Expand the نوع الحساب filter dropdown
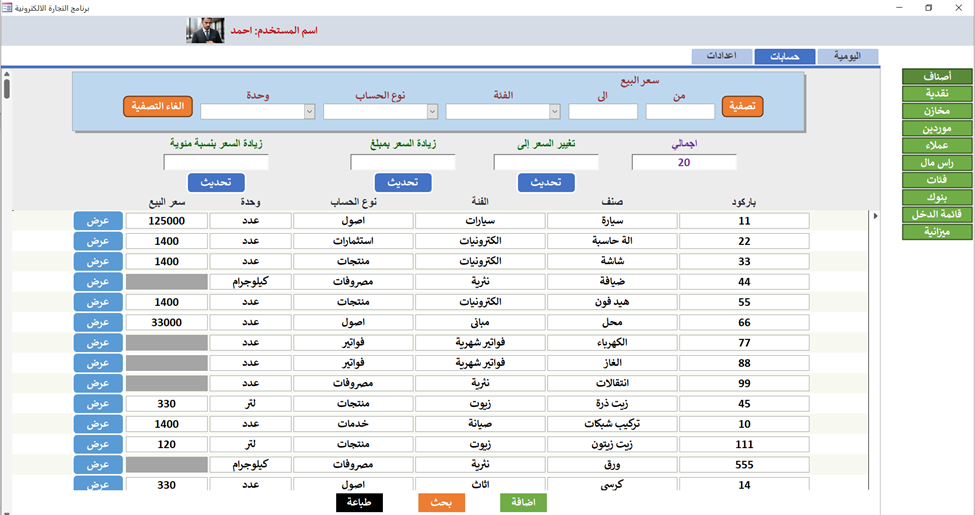The image size is (975, 515). coord(432,111)
